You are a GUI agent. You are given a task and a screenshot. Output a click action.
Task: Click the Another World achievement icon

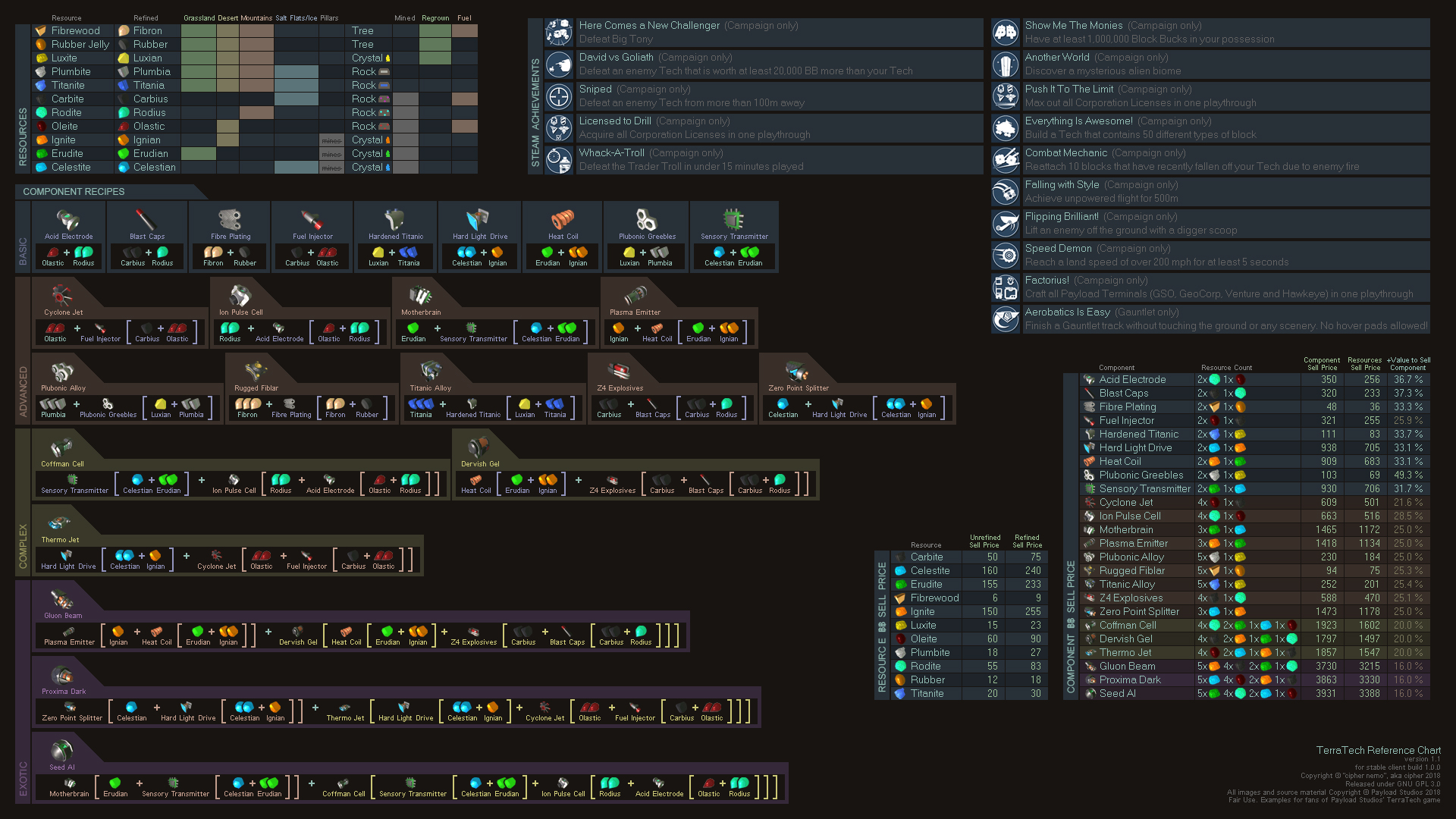point(1006,64)
